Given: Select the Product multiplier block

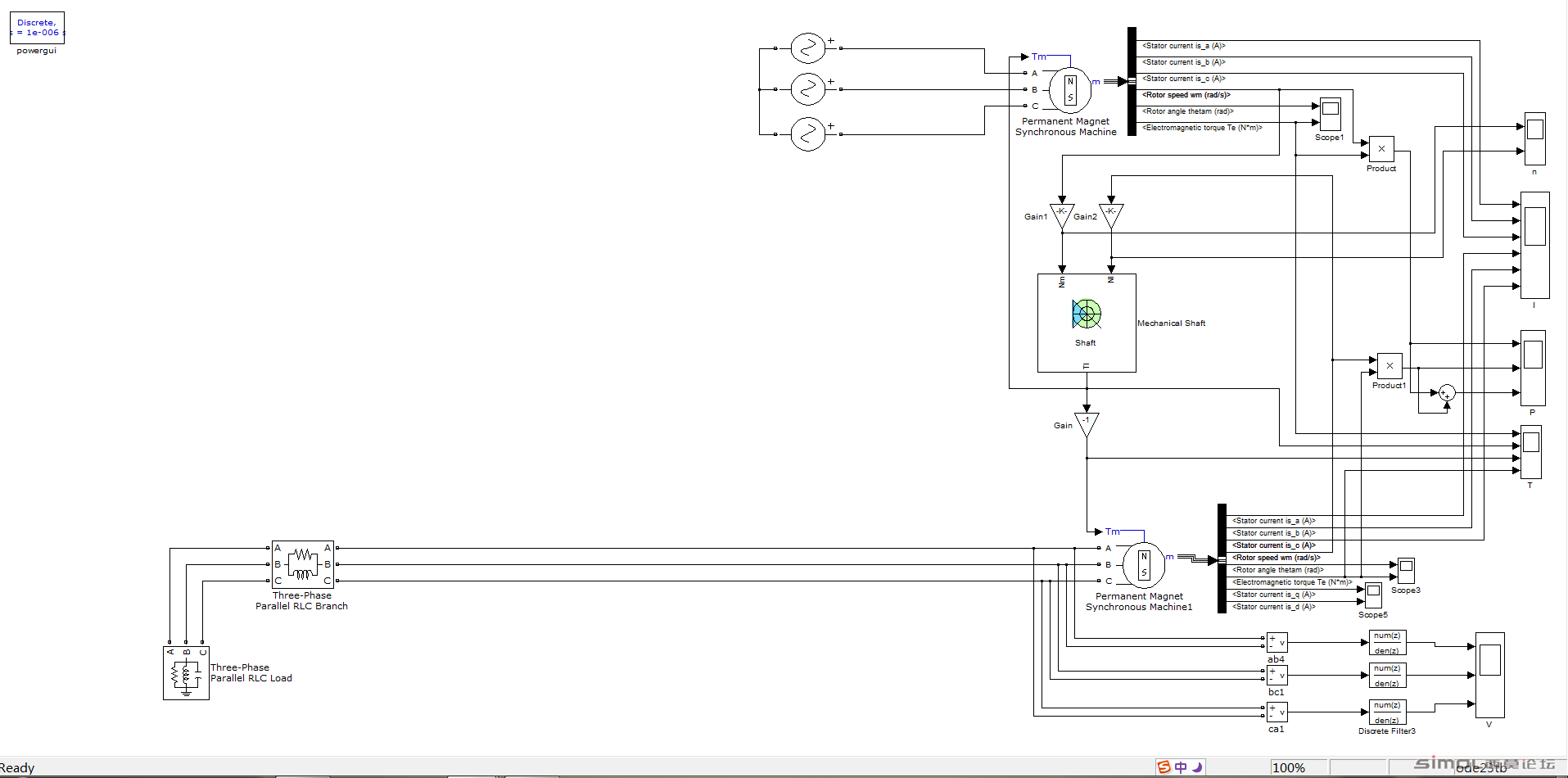Looking at the screenshot, I should pyautogui.click(x=1381, y=149).
